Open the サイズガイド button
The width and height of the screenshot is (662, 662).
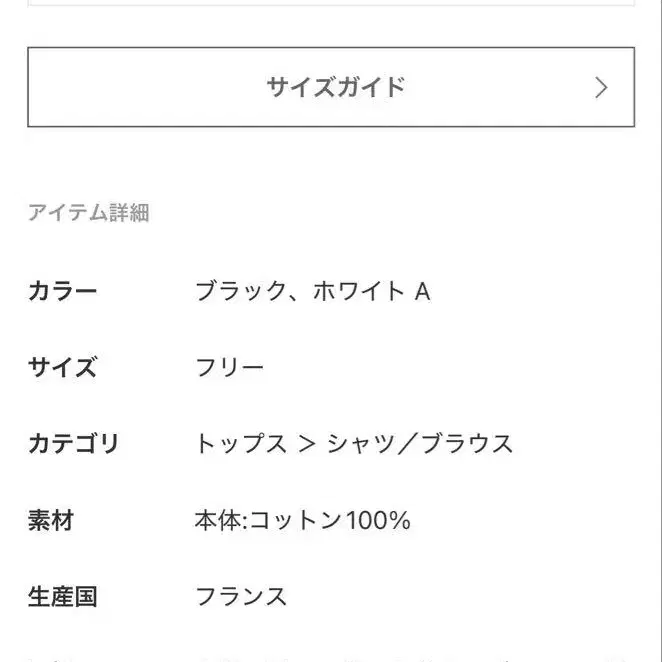pyautogui.click(x=330, y=87)
